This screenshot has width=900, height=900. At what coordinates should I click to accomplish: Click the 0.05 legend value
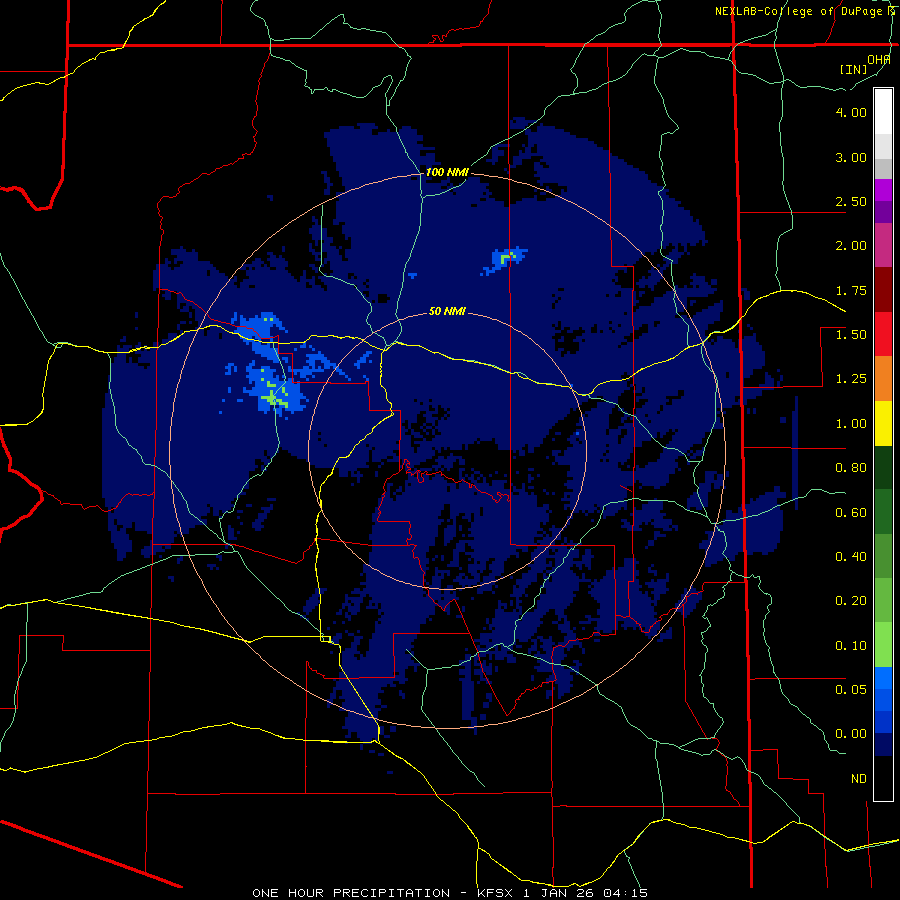click(x=851, y=689)
